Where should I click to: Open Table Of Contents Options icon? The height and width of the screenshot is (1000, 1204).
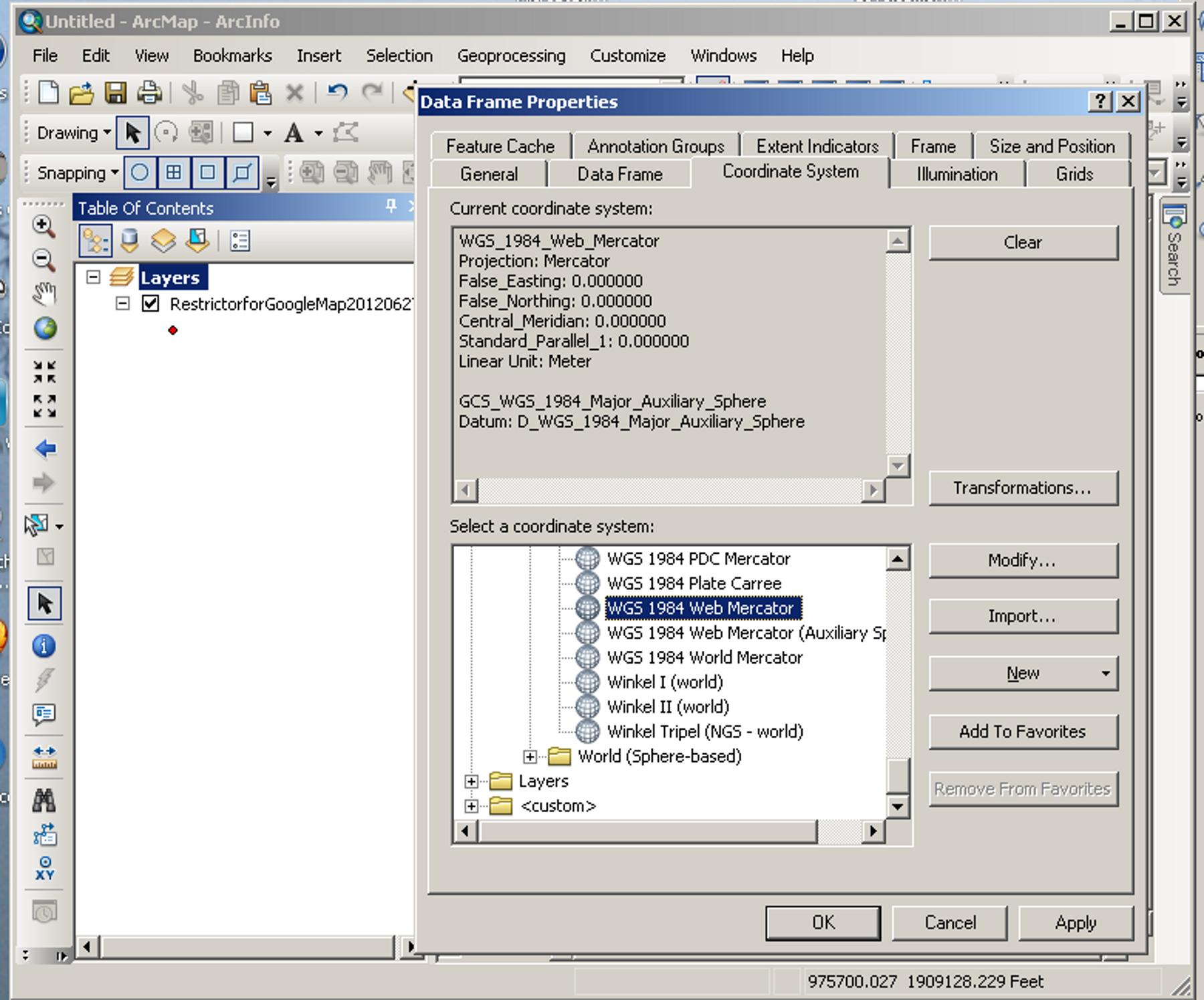coord(239,241)
